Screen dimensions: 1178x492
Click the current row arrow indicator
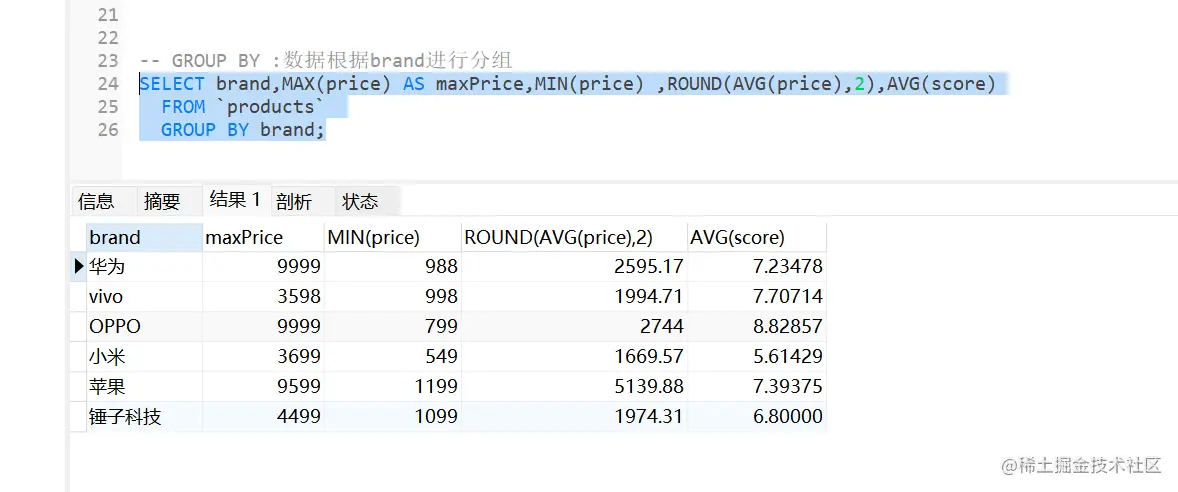[78, 267]
